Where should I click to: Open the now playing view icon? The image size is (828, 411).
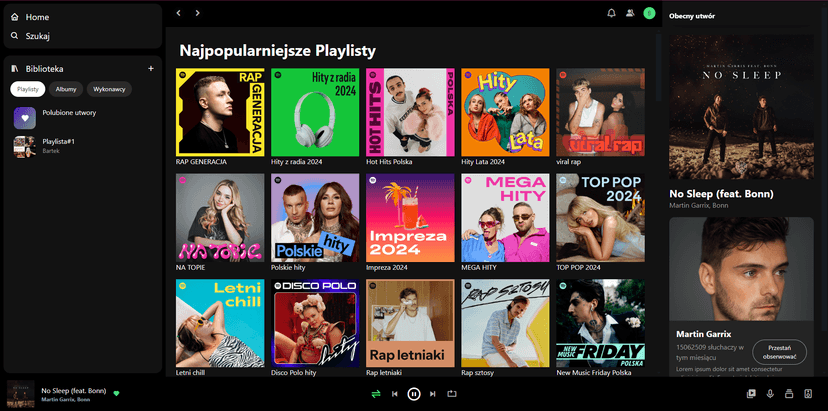pos(751,394)
